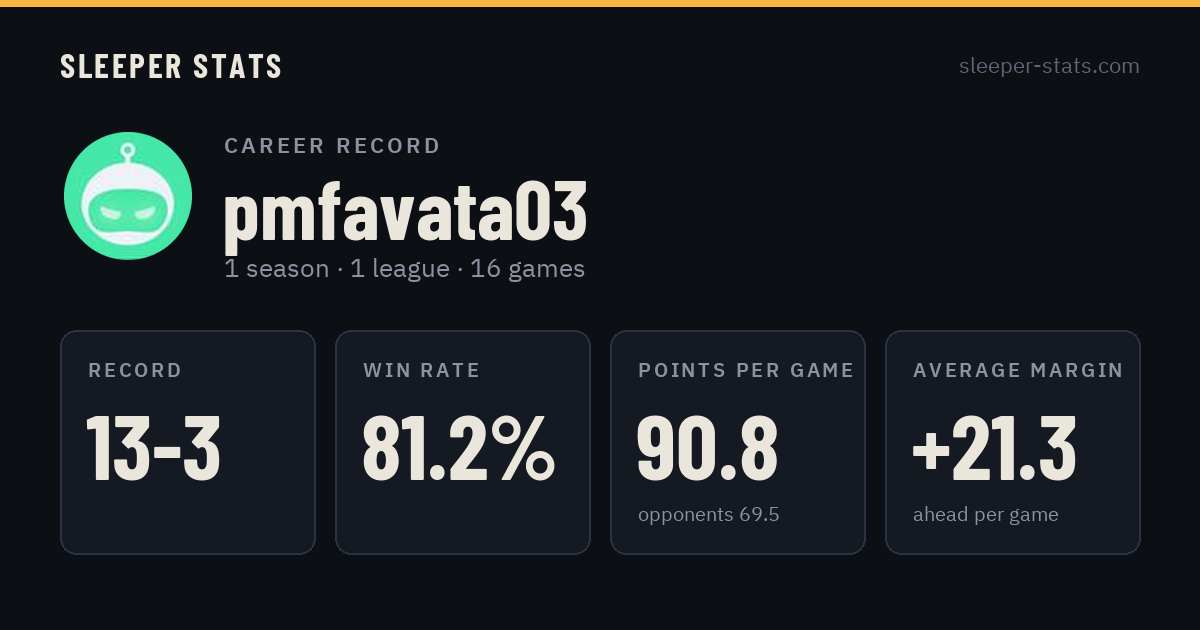Viewport: 1200px width, 630px height.
Task: Open the Average Margin card
Action: (1013, 442)
